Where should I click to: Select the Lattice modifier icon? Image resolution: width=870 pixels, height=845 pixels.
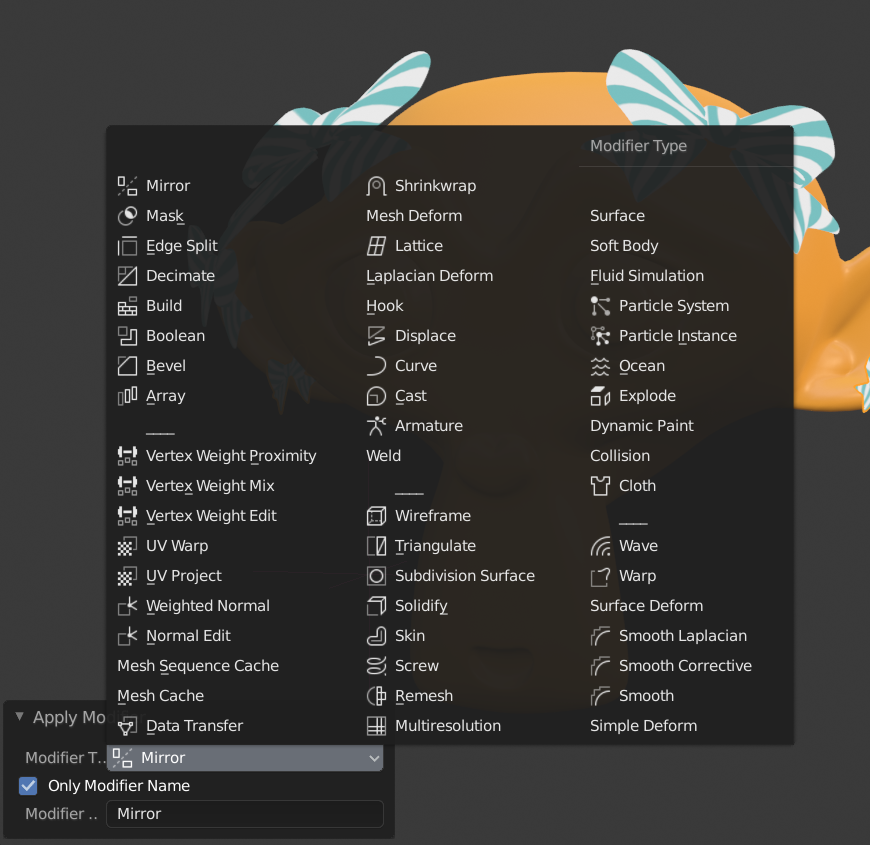[376, 246]
